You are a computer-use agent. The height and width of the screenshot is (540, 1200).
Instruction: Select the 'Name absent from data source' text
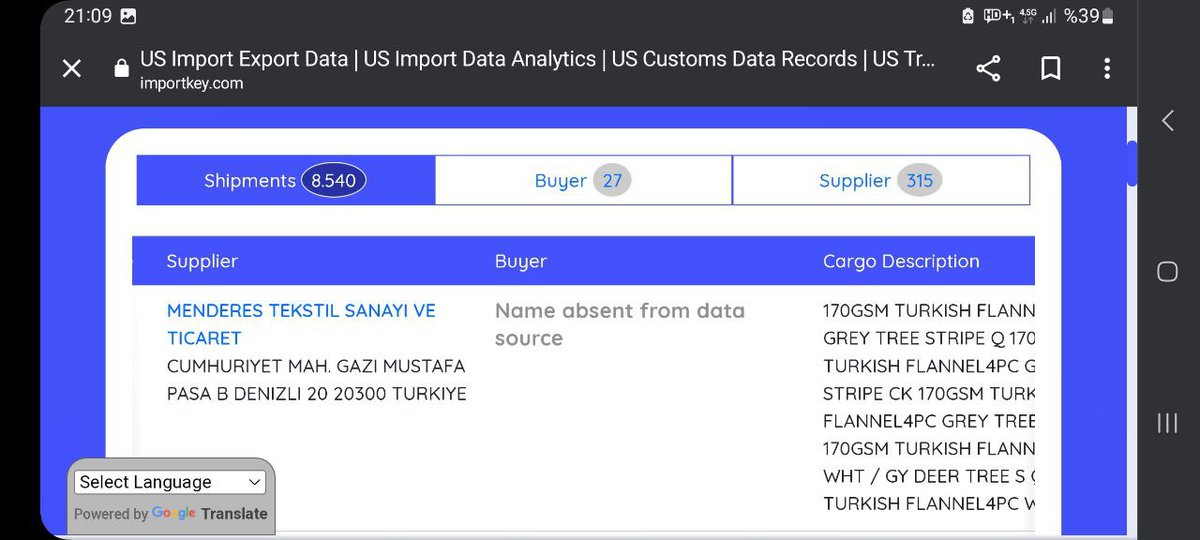point(620,324)
